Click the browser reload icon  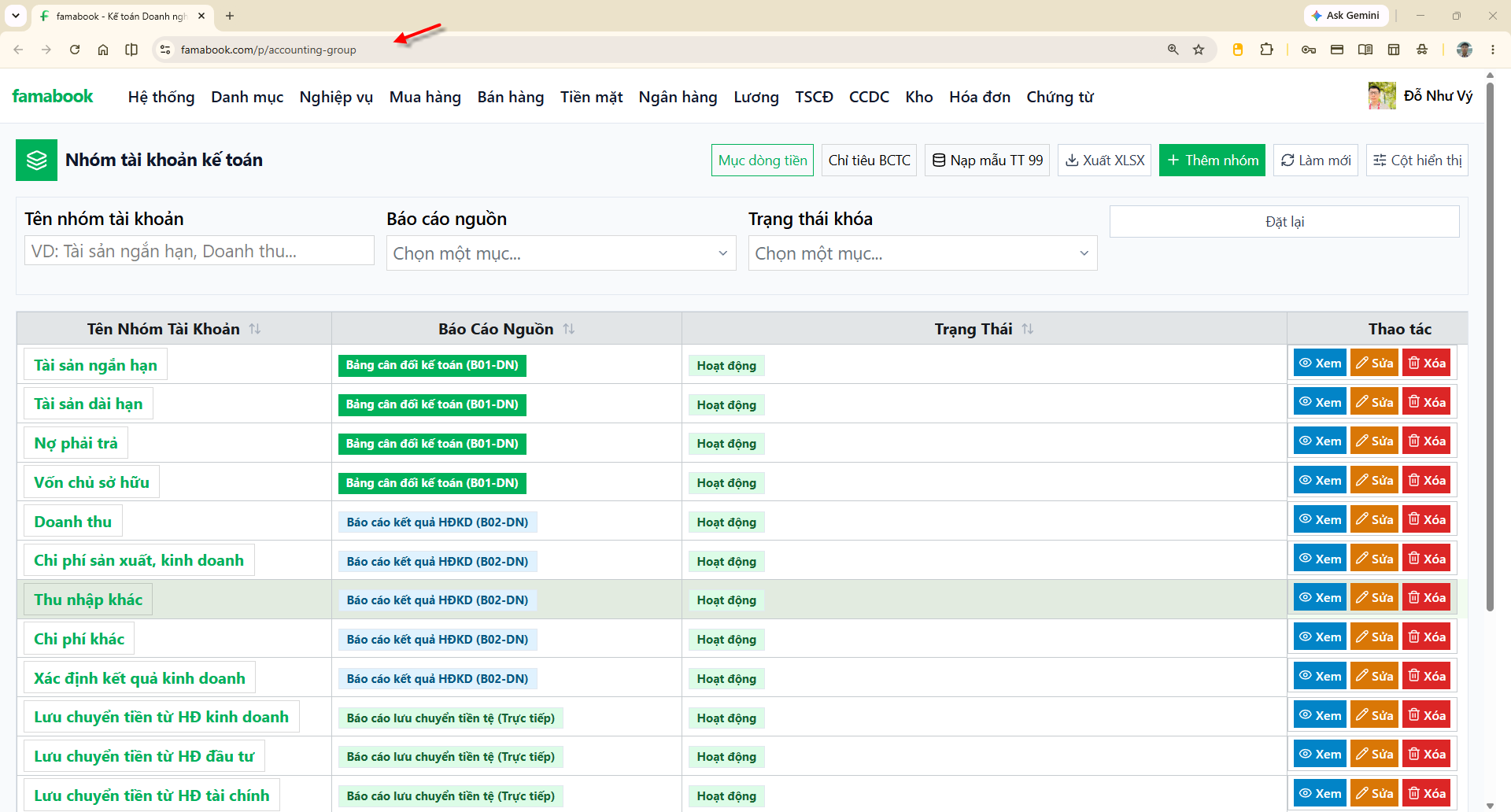pyautogui.click(x=75, y=50)
